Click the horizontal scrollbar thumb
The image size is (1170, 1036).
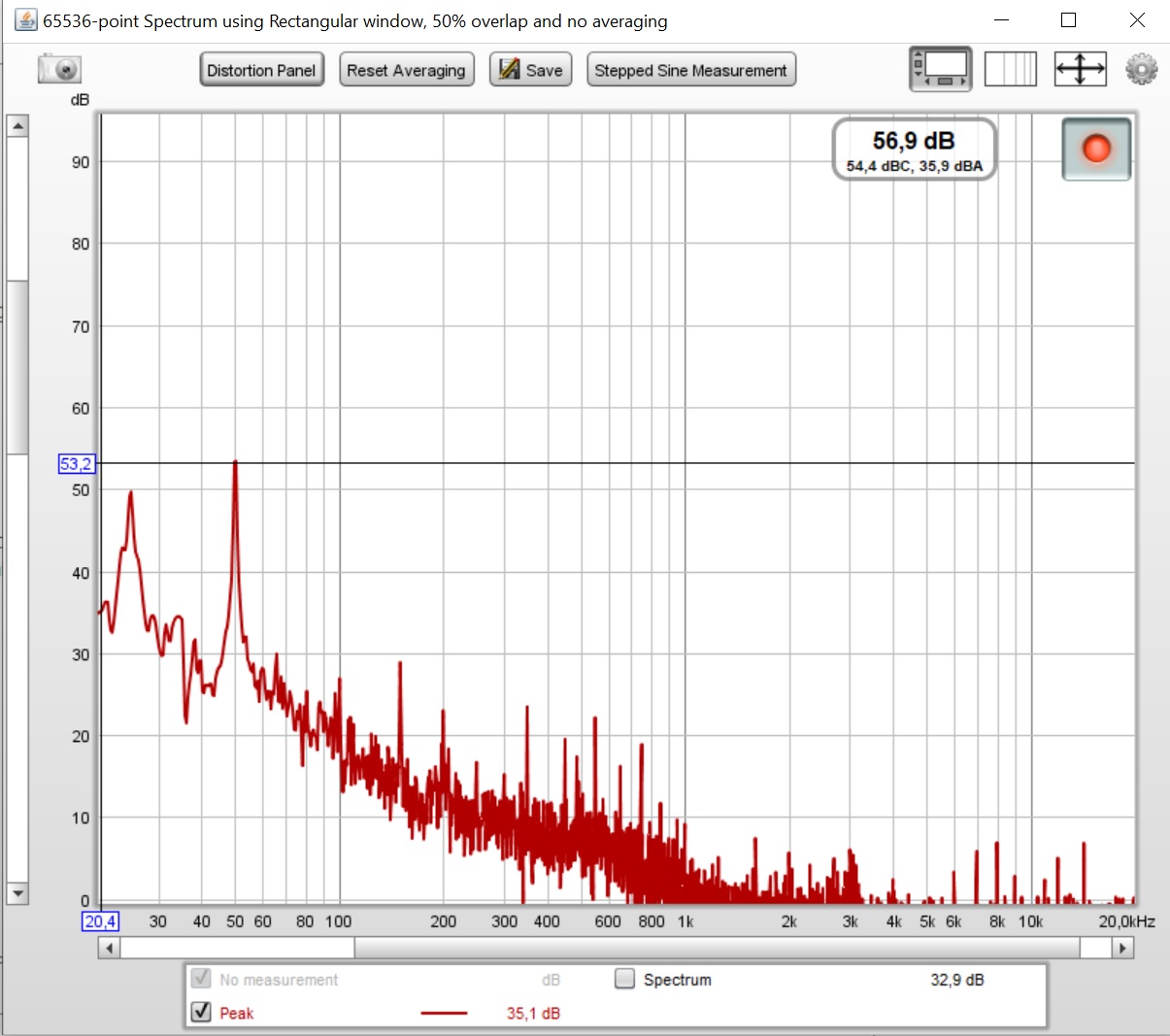click(x=717, y=948)
